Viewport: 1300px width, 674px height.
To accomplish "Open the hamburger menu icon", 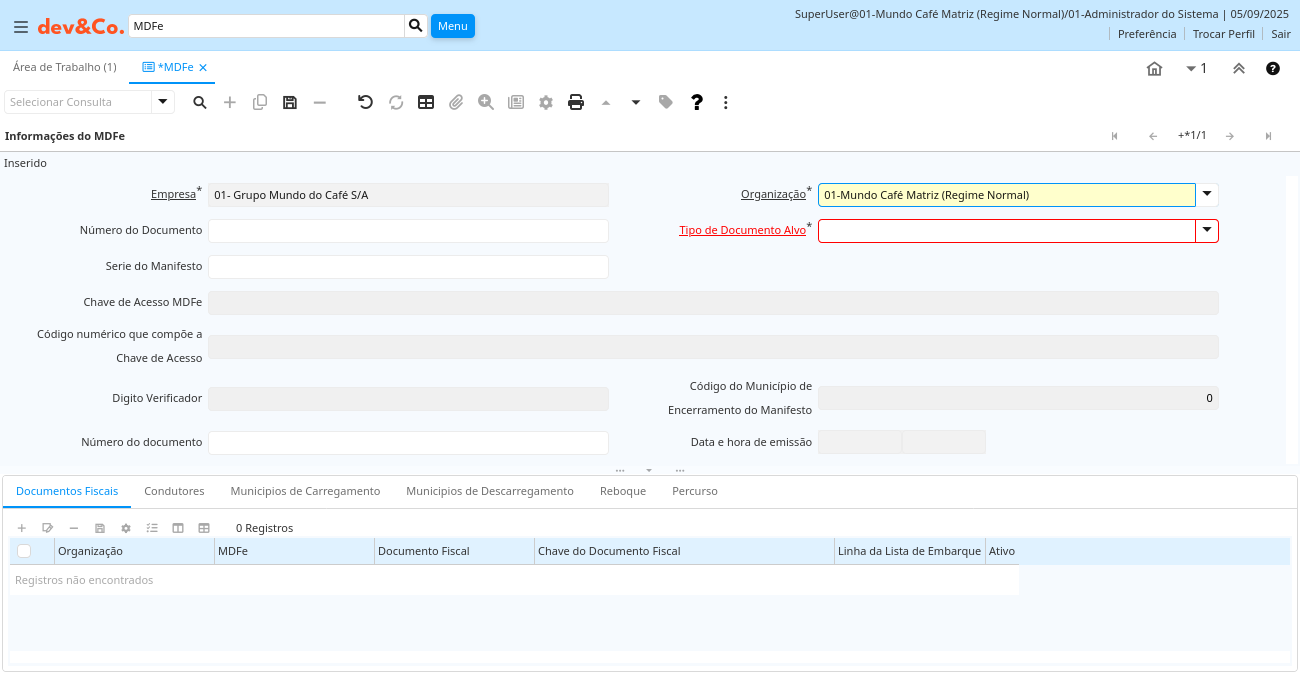I will (20, 27).
